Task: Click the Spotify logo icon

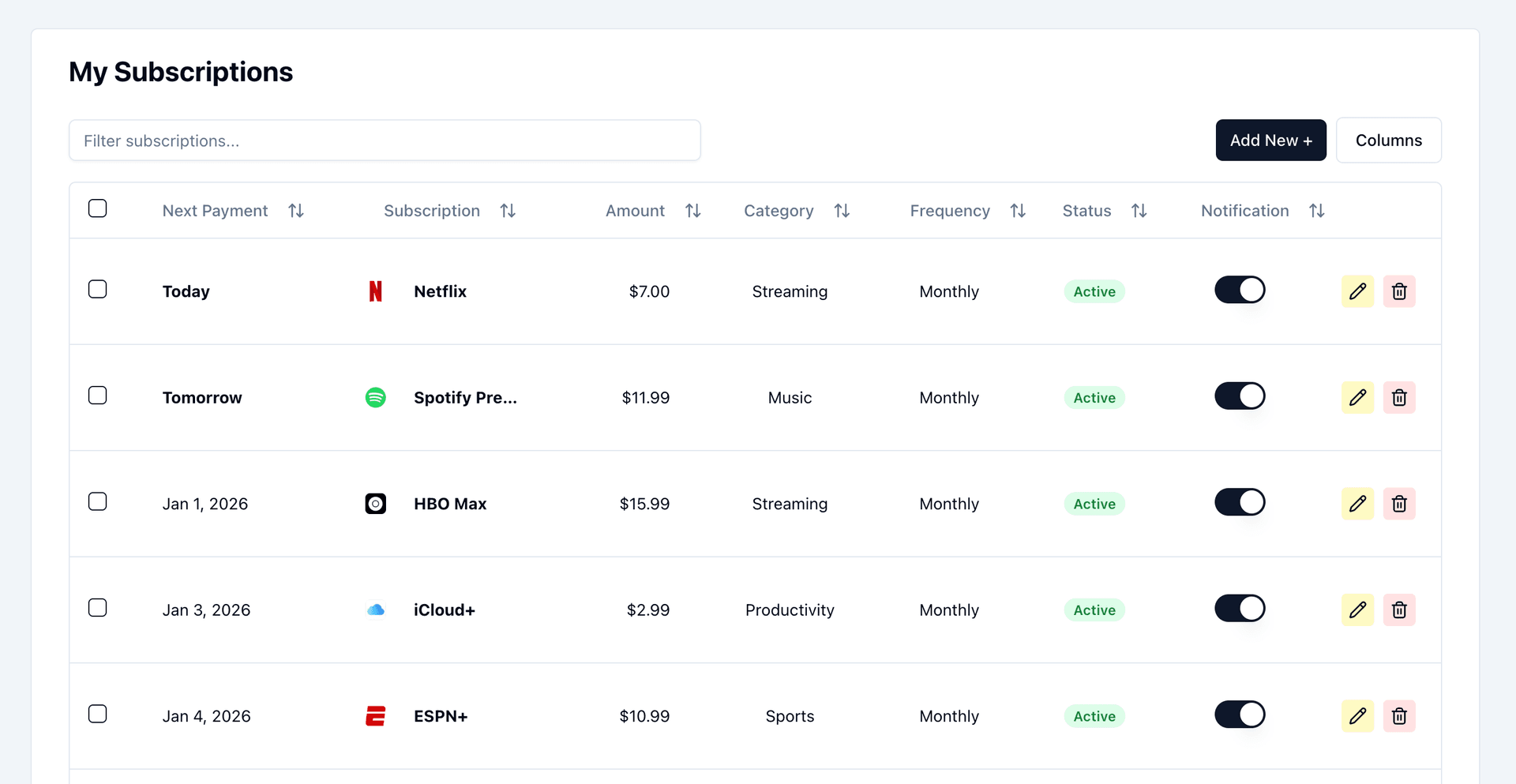Action: click(376, 397)
